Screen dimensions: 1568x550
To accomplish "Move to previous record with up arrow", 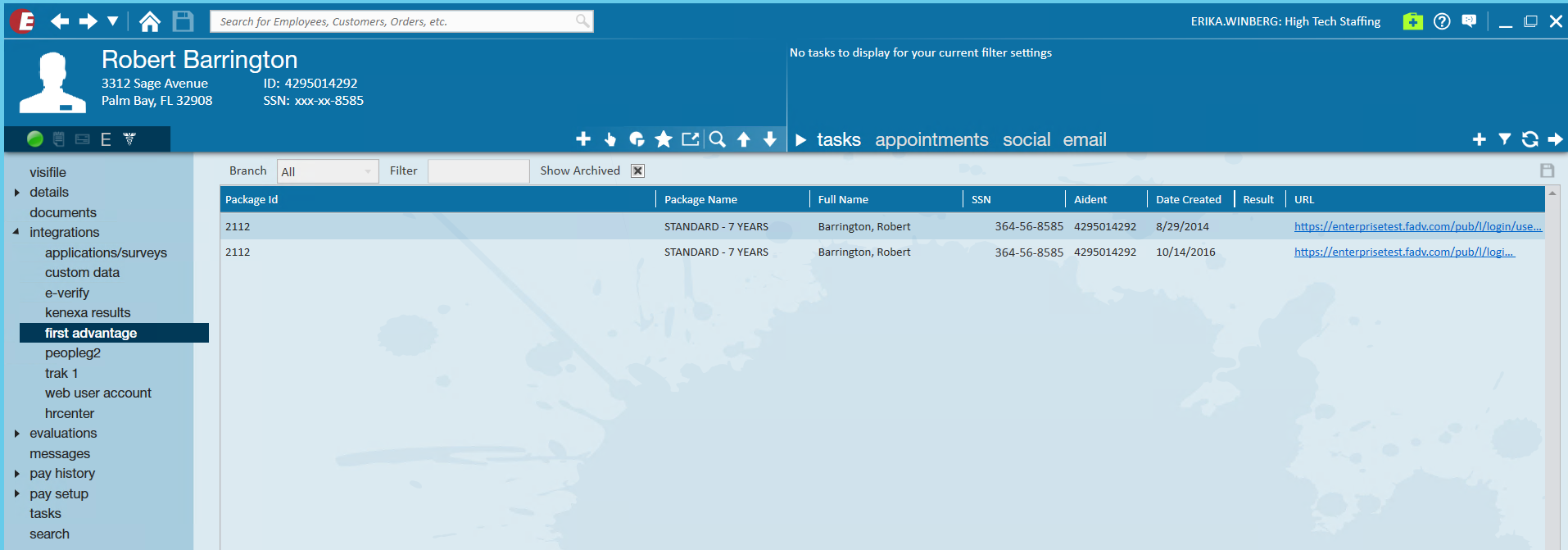I will pos(744,139).
